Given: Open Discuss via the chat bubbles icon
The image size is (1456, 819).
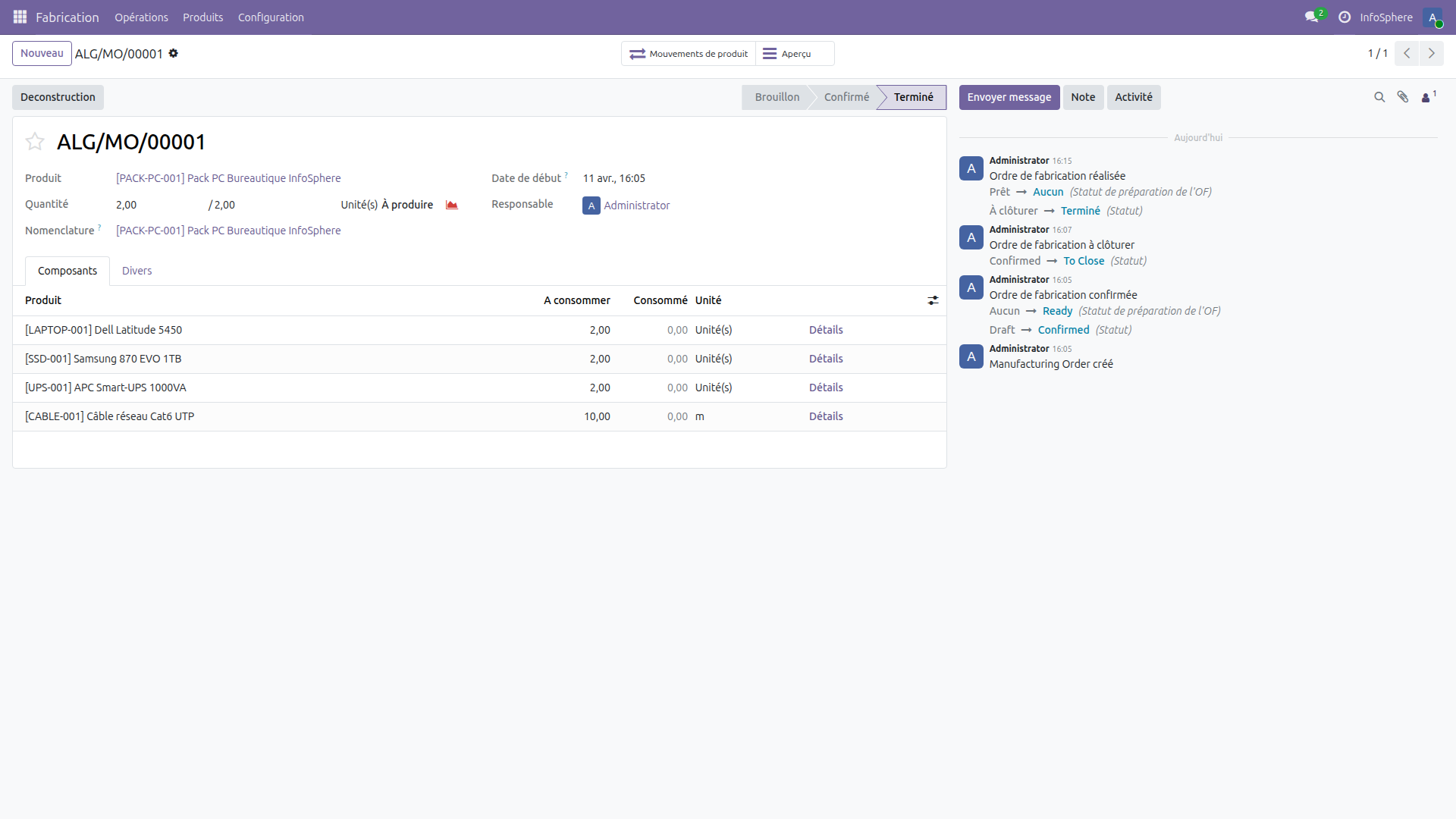Looking at the screenshot, I should (x=1313, y=17).
